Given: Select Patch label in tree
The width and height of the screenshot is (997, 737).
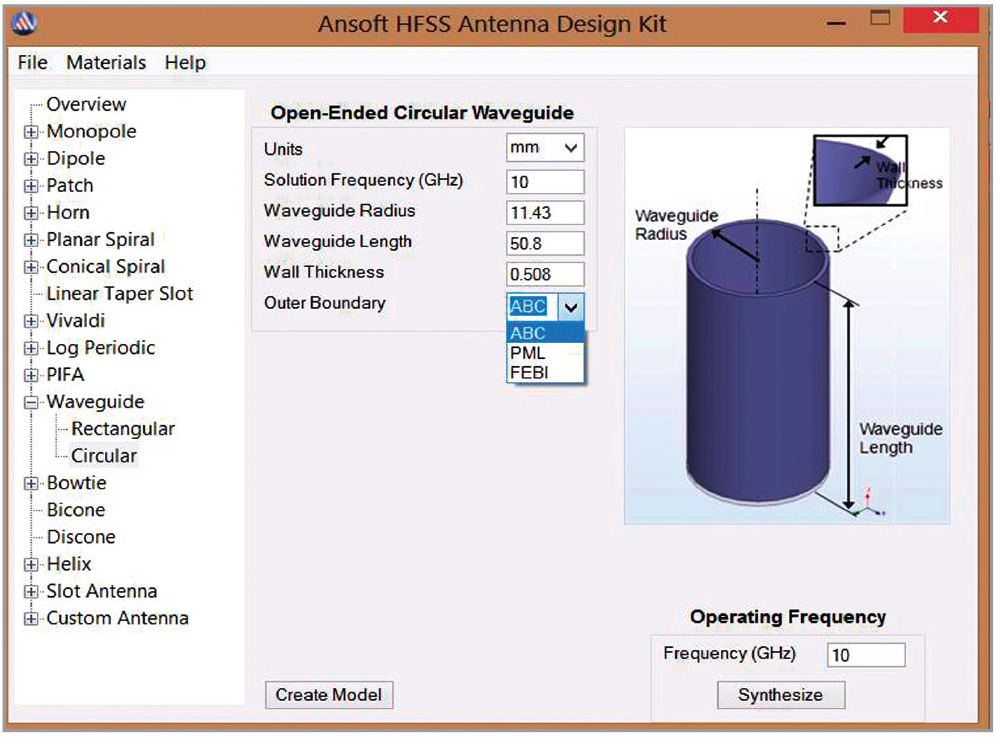Looking at the screenshot, I should coord(70,186).
